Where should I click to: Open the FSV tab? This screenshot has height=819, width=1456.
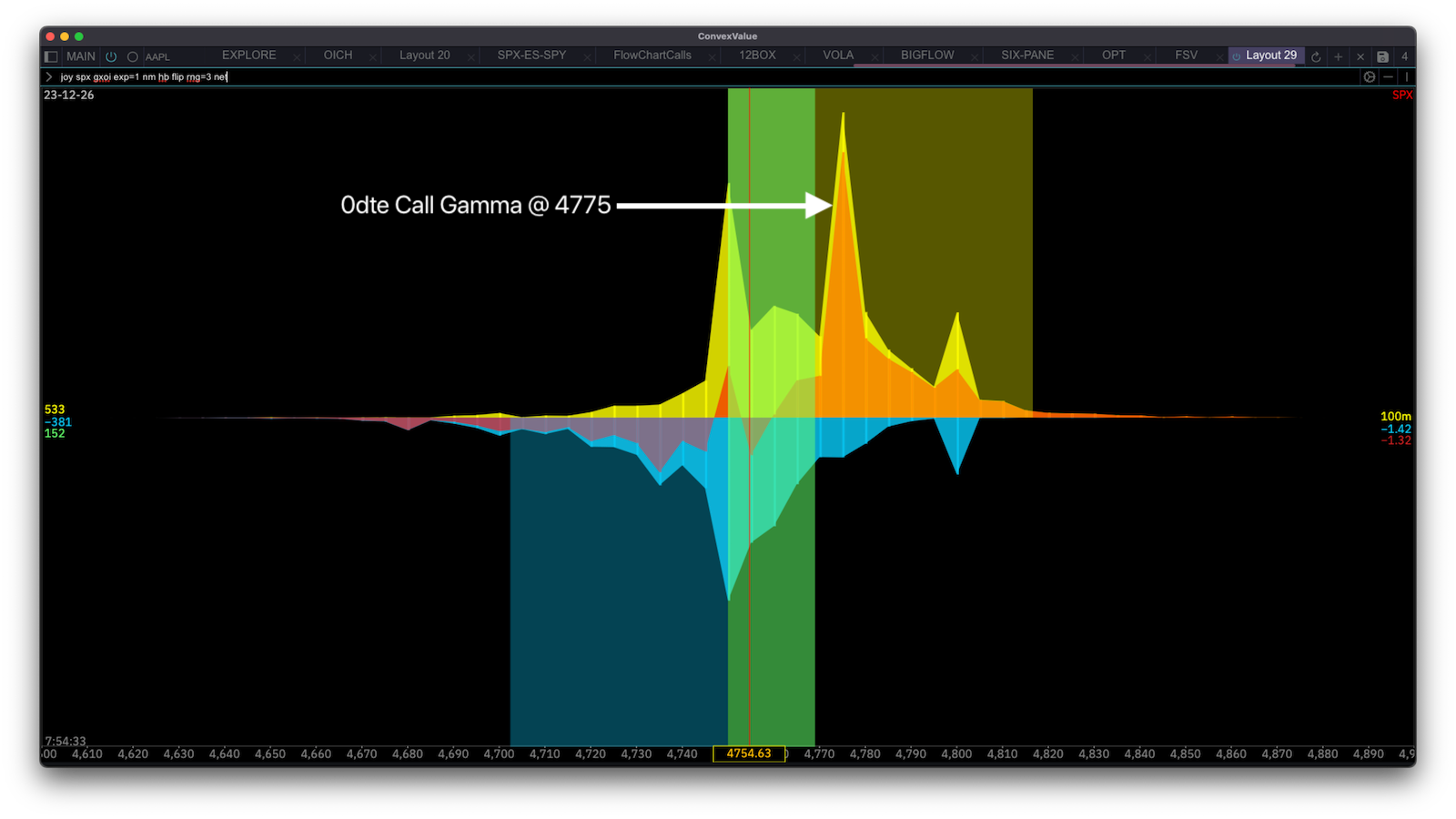(x=1186, y=56)
